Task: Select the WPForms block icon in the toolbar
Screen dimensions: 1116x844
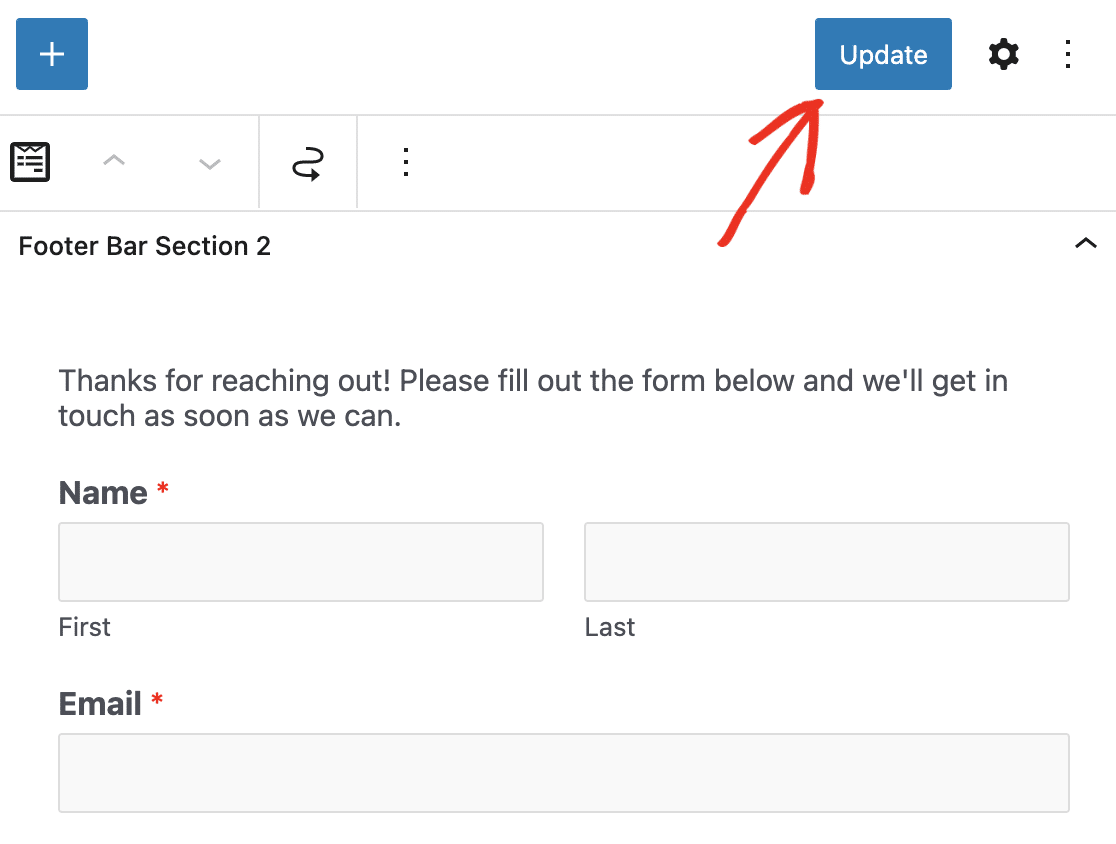Action: pos(30,161)
